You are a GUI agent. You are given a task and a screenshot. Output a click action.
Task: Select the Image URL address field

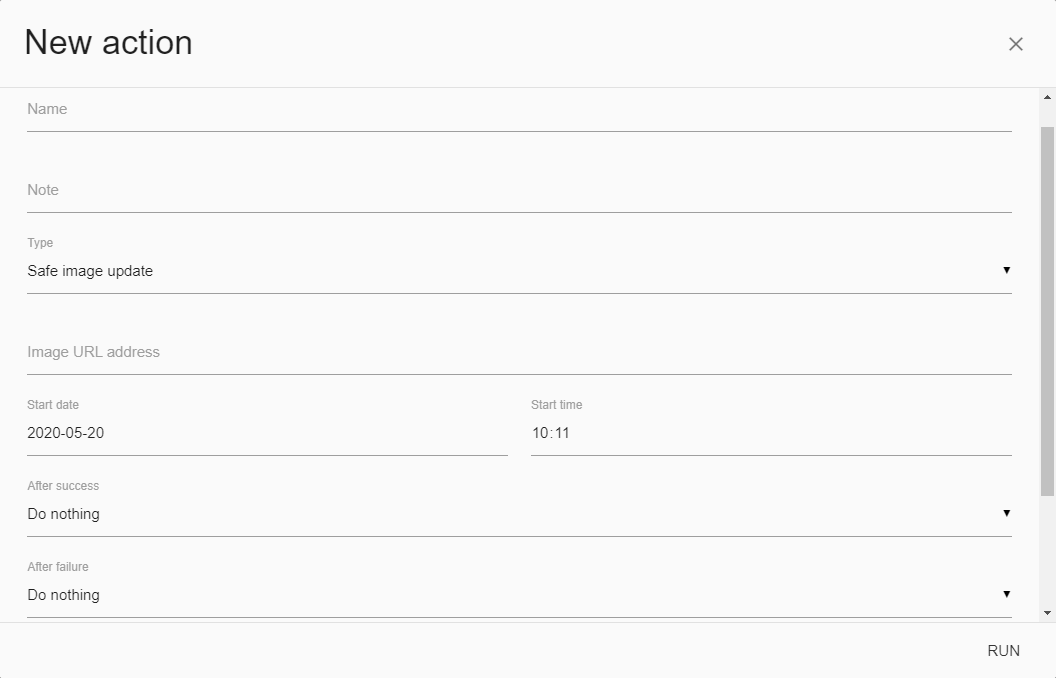[x=519, y=353]
